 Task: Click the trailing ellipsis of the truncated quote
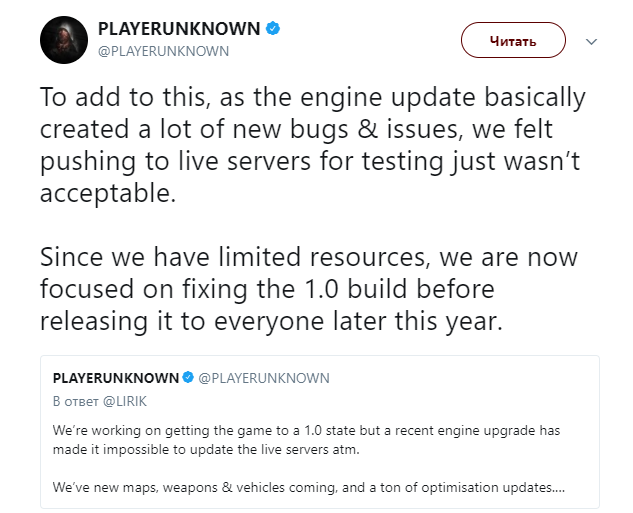(559, 488)
